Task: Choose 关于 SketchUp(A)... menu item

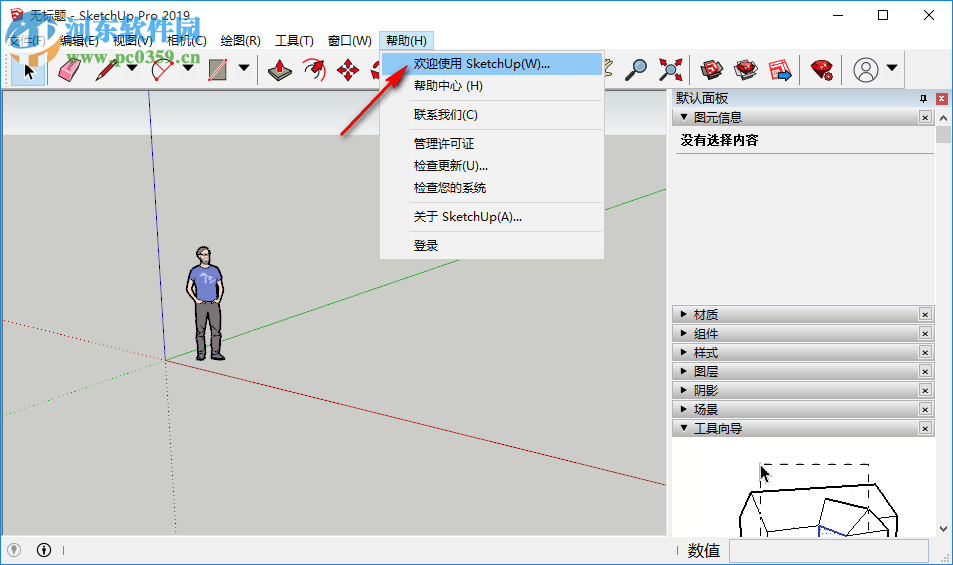Action: [492, 217]
